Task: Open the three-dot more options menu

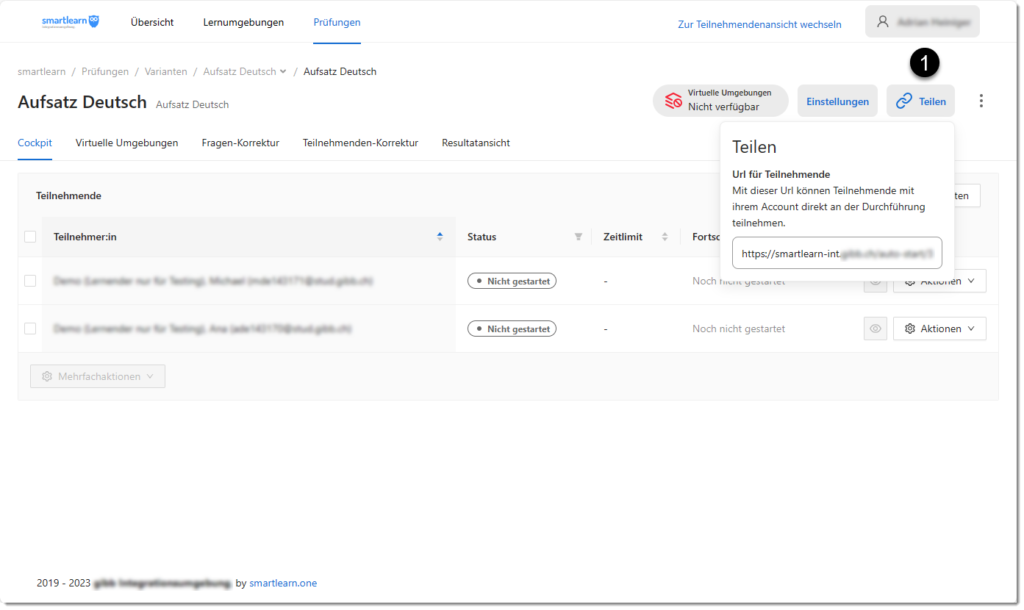Action: 981,101
